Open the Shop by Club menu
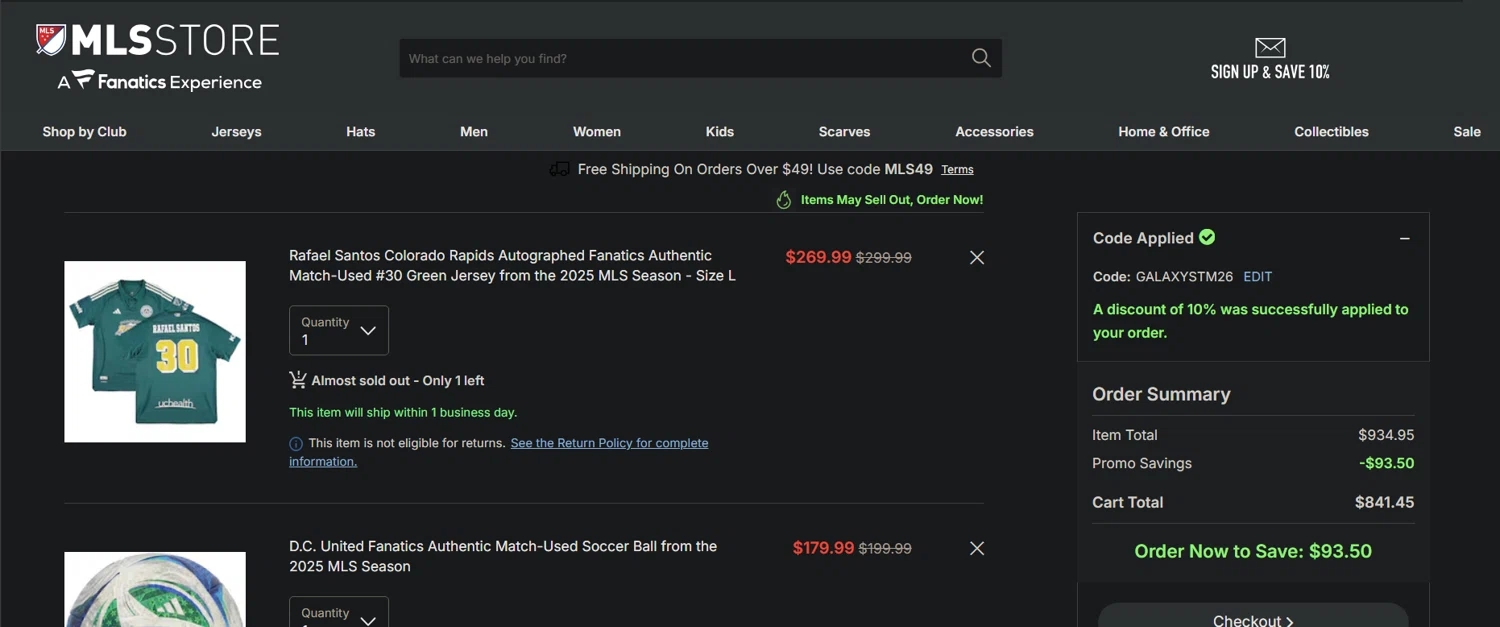The width and height of the screenshot is (1500, 627). click(x=84, y=131)
